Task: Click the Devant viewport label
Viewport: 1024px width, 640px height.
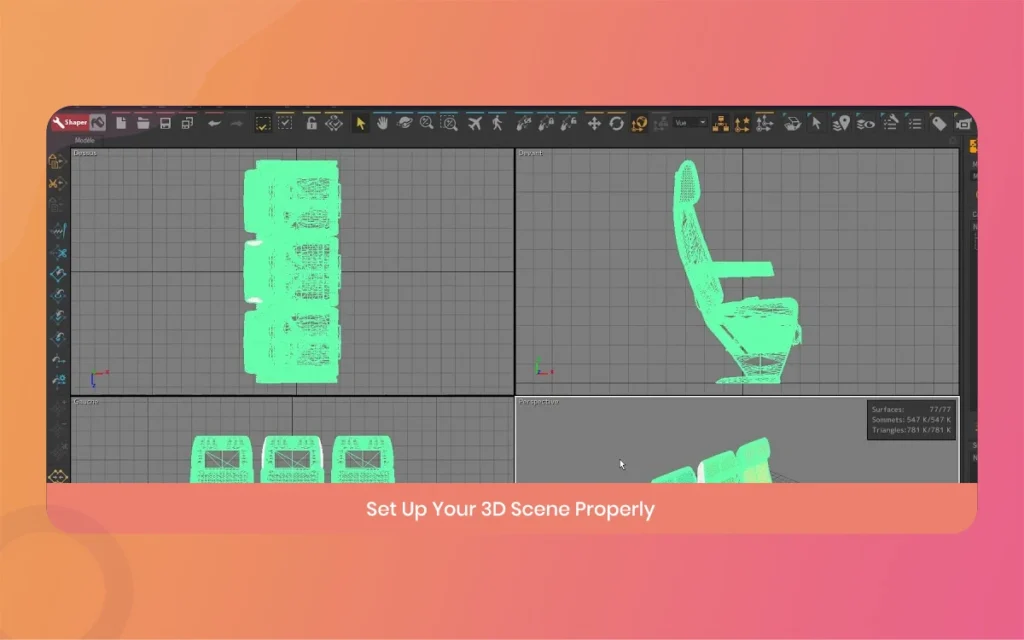Action: (x=530, y=153)
